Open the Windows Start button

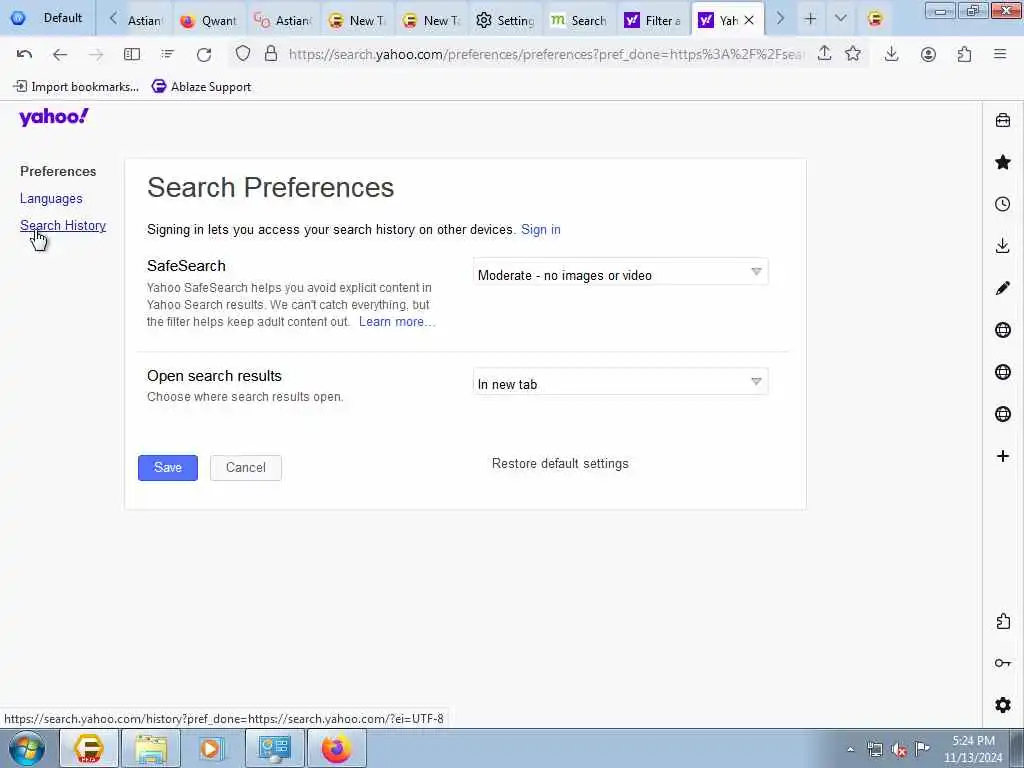tap(27, 748)
